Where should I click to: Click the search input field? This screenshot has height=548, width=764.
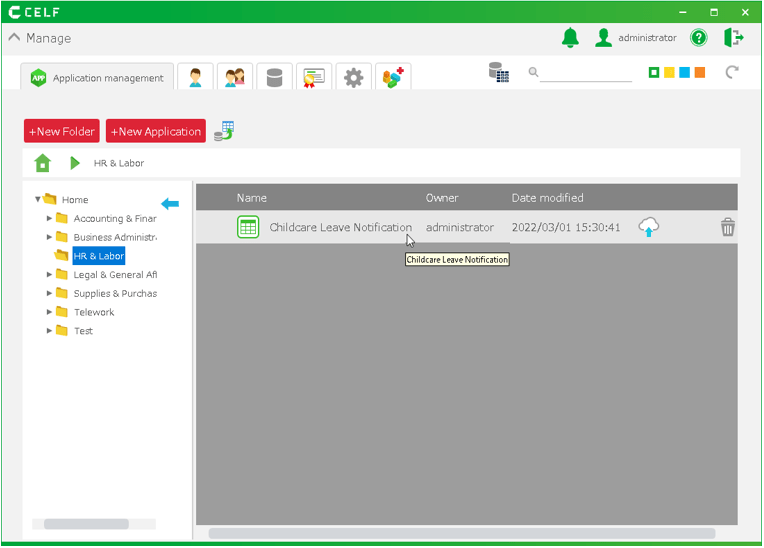(586, 73)
